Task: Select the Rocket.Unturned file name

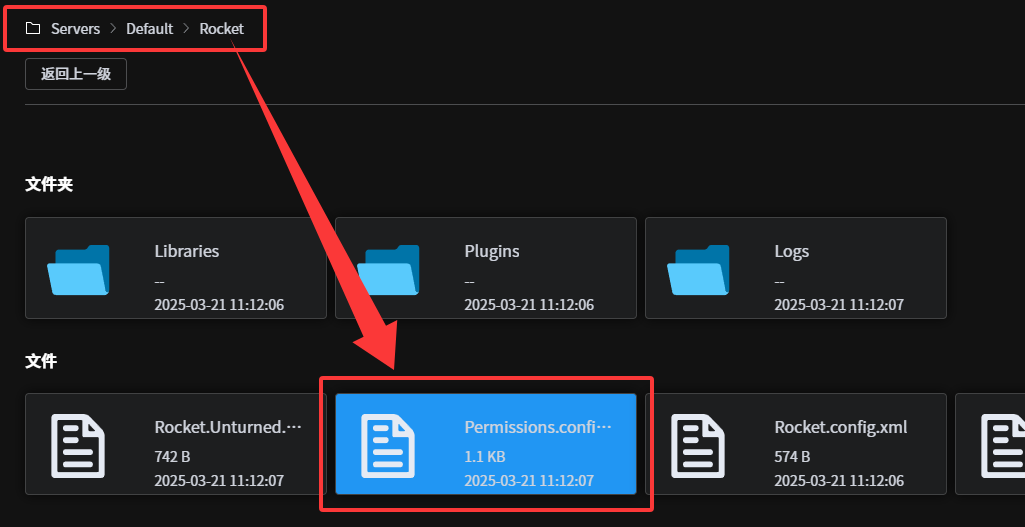Action: (228, 427)
